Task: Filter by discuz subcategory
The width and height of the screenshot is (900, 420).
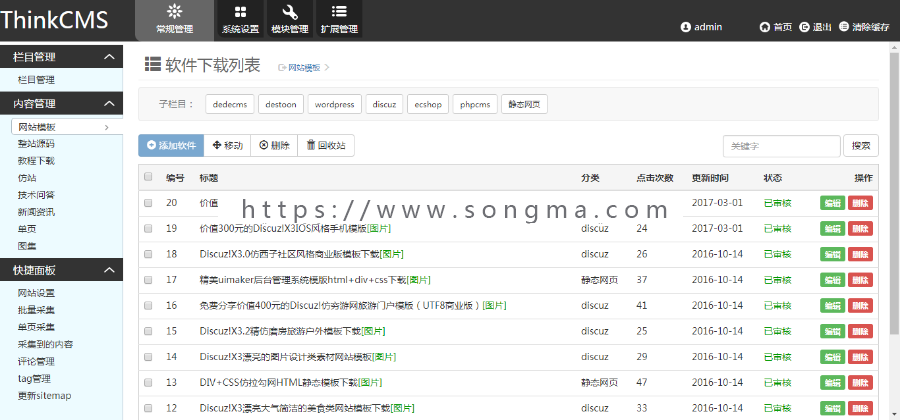Action: click(384, 104)
